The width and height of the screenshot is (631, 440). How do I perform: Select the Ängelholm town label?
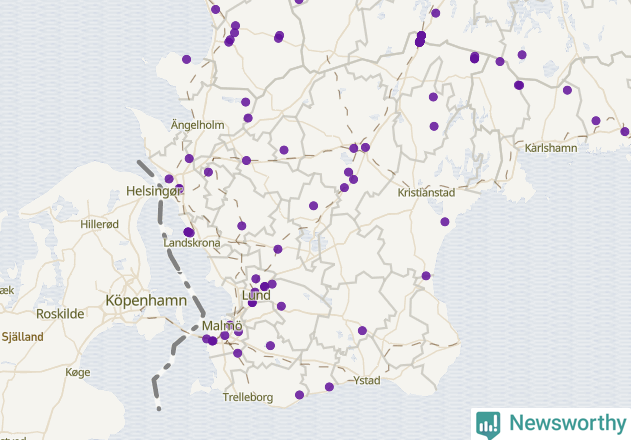pyautogui.click(x=198, y=125)
